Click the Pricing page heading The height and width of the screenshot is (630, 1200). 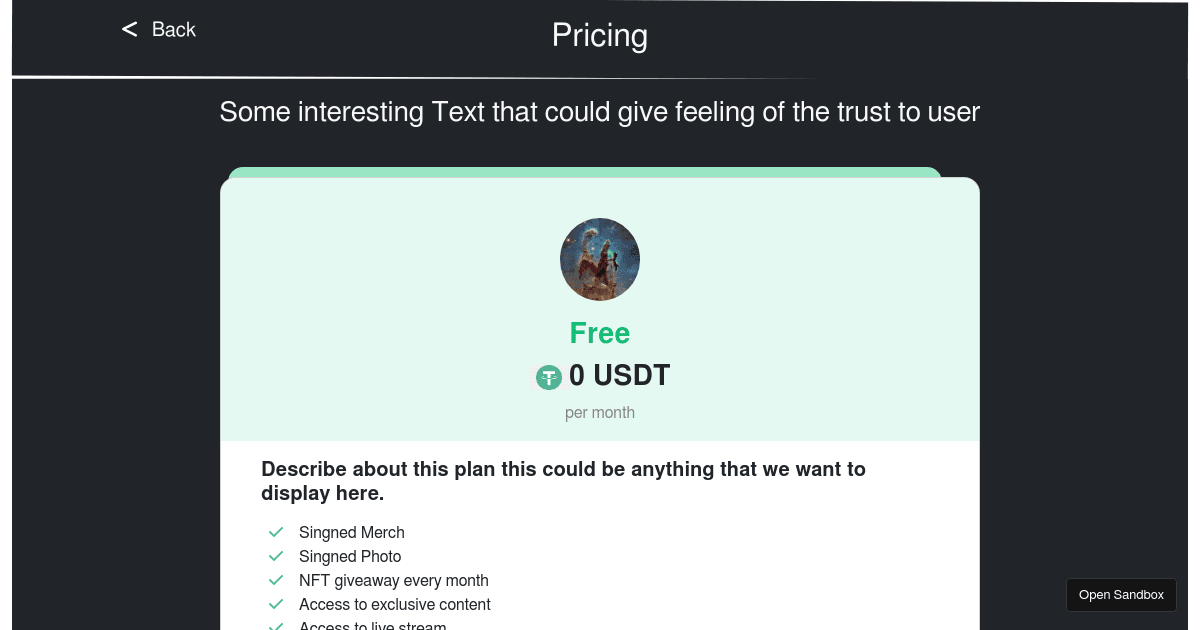tap(600, 36)
